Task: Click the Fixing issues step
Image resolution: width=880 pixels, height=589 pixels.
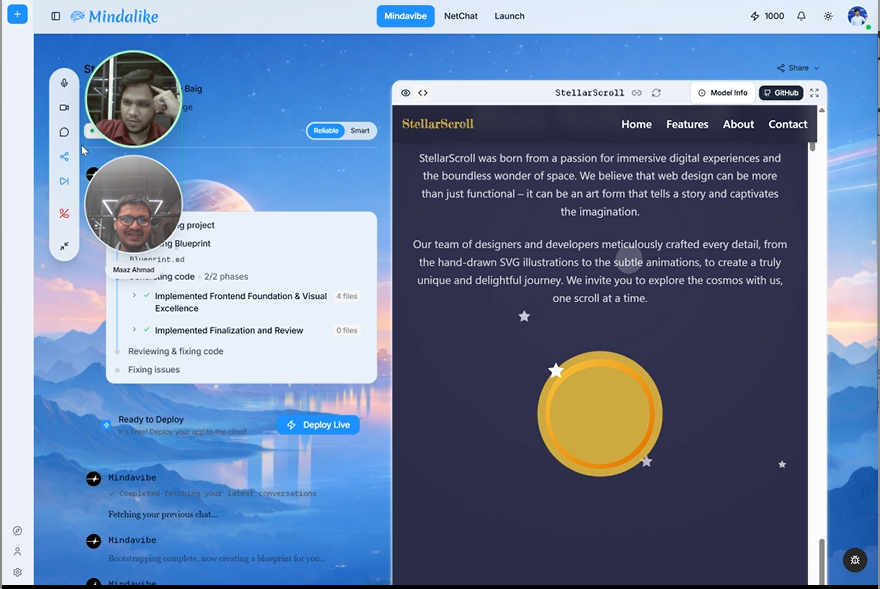Action: pos(154,369)
